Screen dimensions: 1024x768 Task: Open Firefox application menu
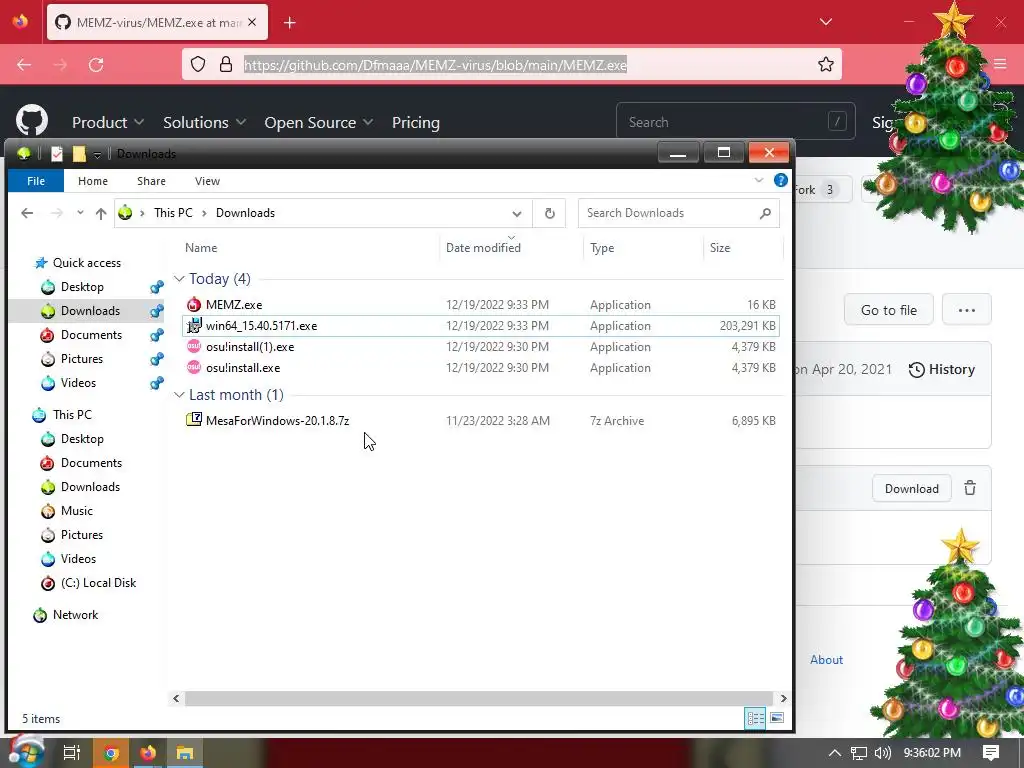[x=1000, y=63]
